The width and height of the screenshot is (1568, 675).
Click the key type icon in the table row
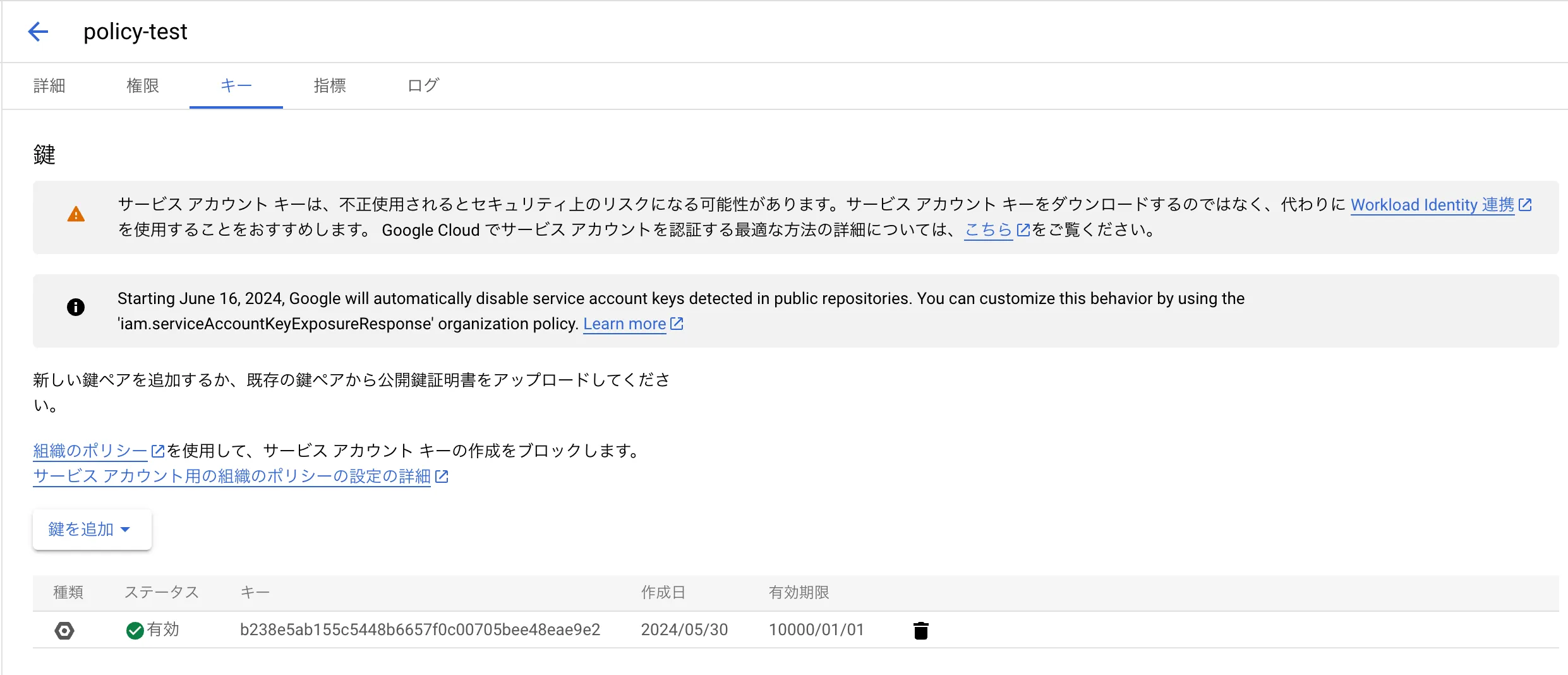pyautogui.click(x=65, y=629)
